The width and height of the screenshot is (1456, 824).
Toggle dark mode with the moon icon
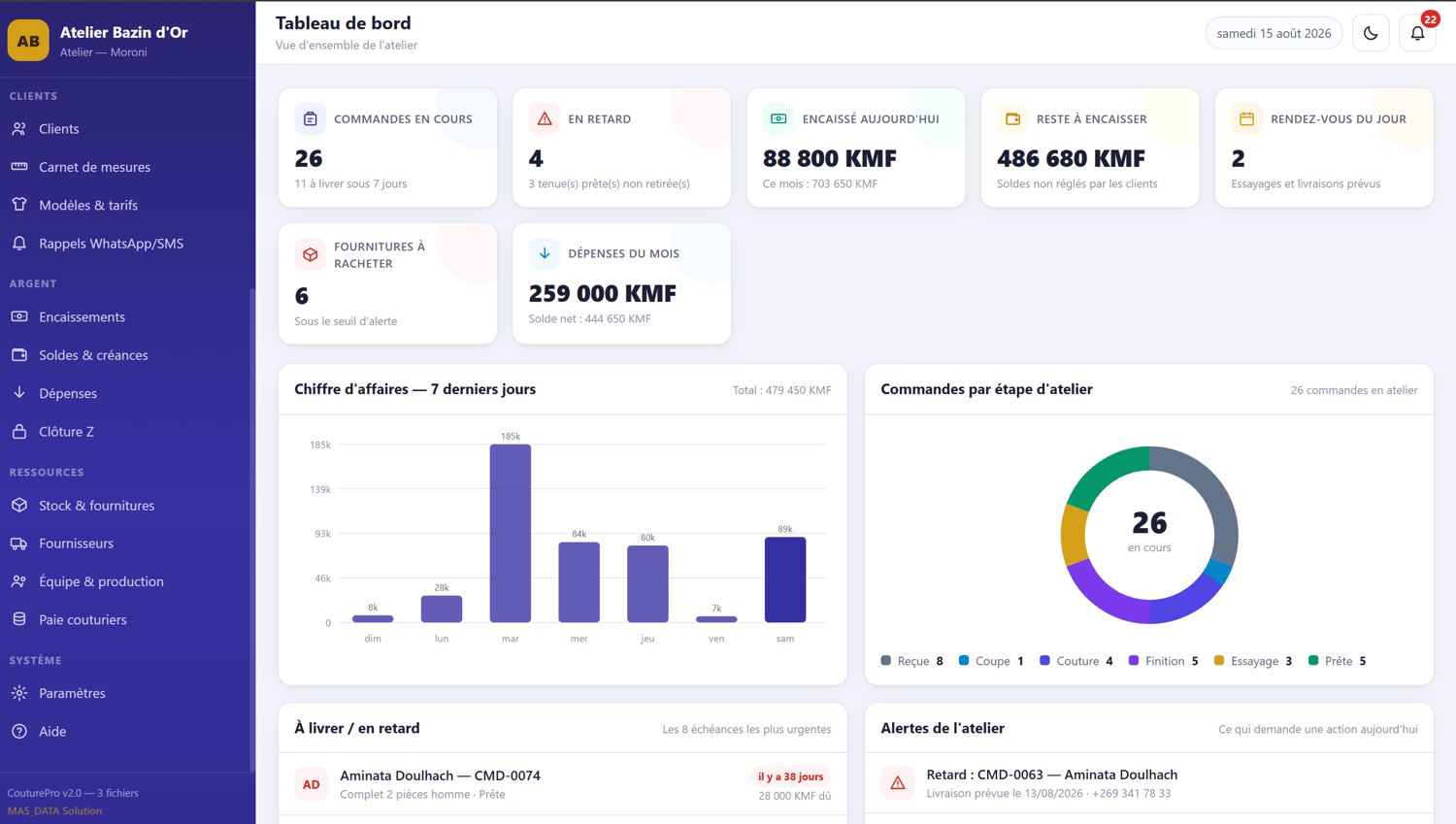point(1371,33)
